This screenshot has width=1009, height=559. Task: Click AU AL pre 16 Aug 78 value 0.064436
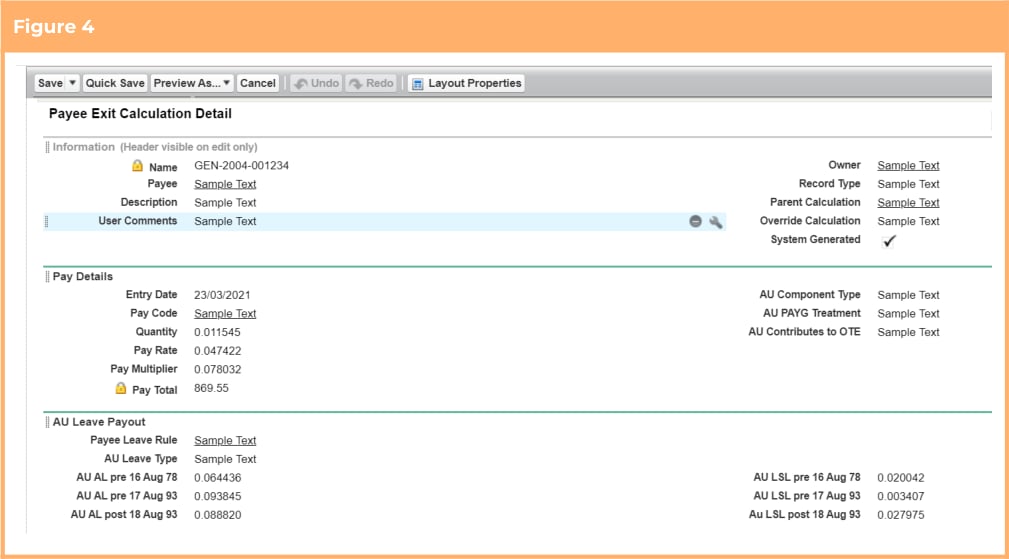(218, 478)
